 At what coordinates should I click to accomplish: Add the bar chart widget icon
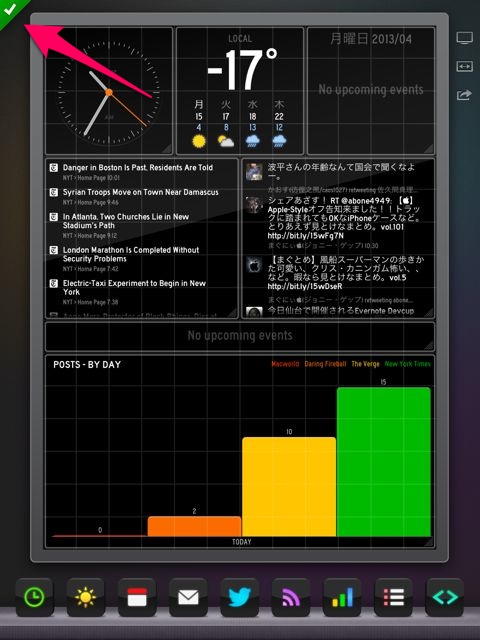pyautogui.click(x=342, y=597)
